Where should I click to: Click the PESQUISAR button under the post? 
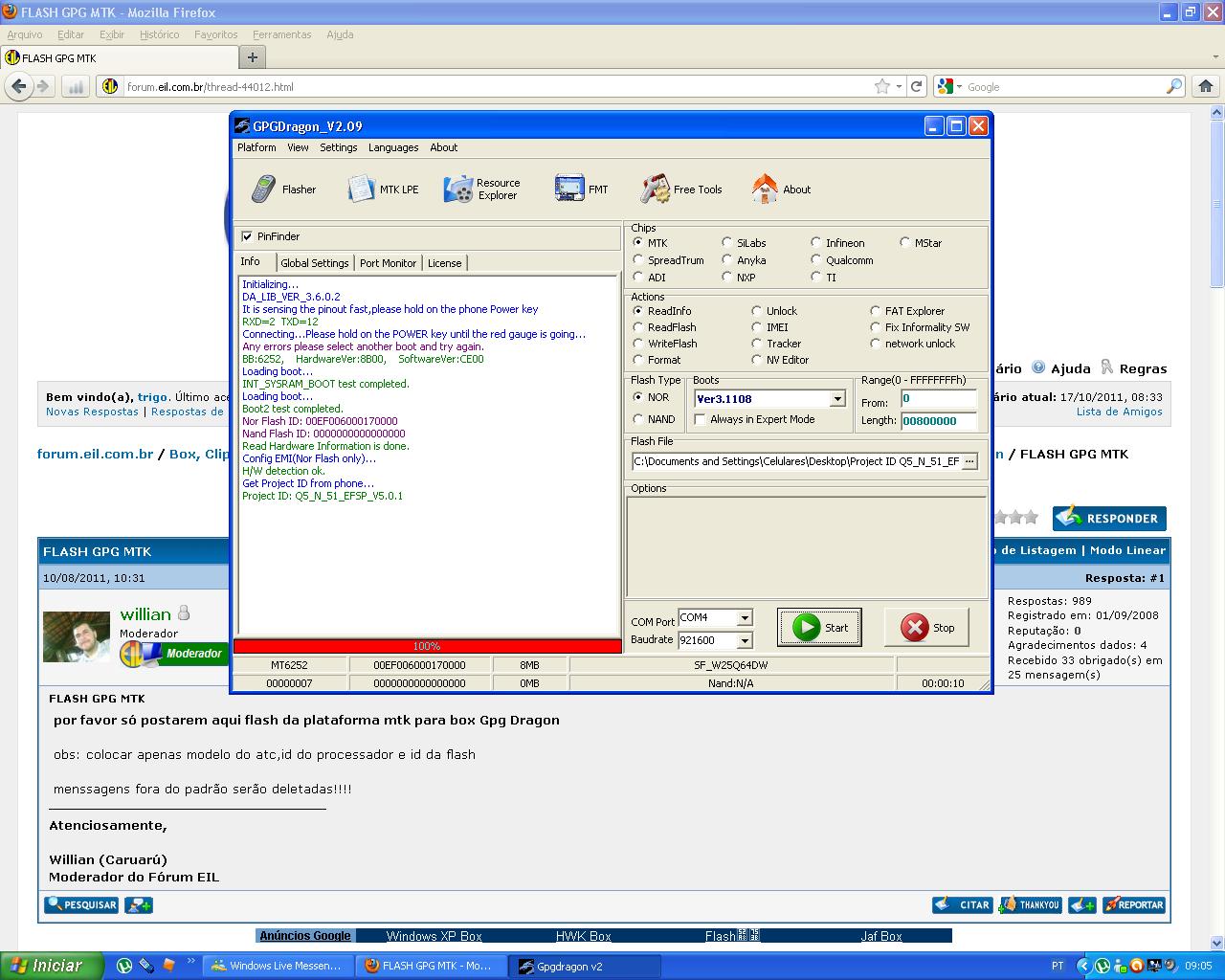pyautogui.click(x=81, y=904)
